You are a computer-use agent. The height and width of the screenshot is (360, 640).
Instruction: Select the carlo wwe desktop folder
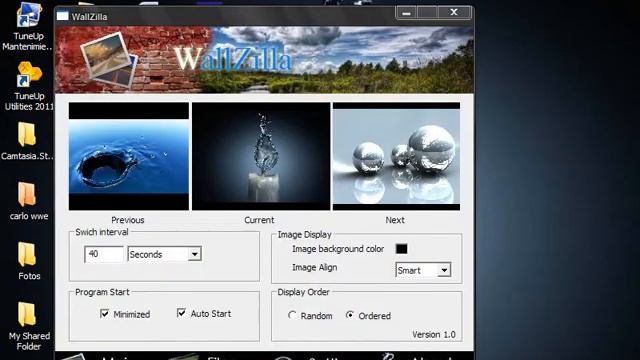click(x=28, y=201)
